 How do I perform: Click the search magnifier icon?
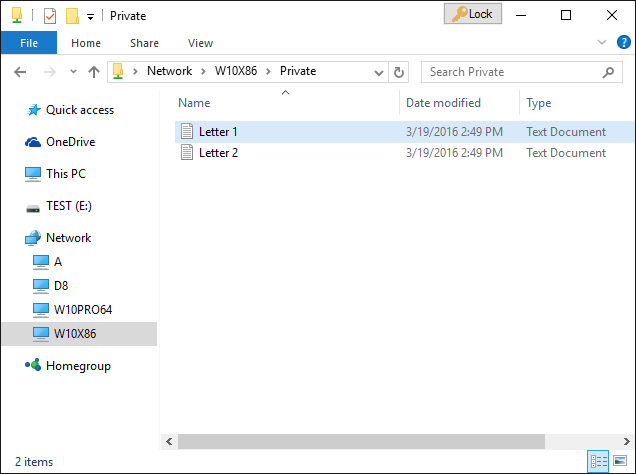coord(608,73)
